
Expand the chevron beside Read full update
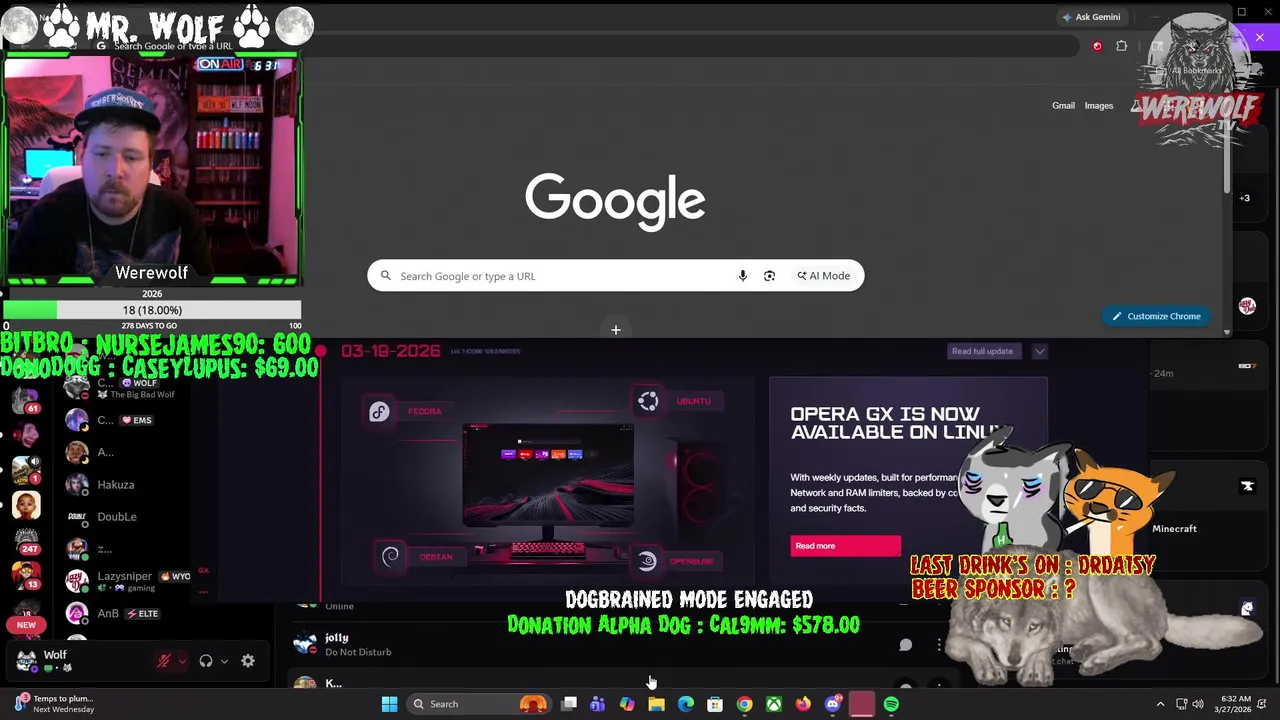tap(1039, 351)
